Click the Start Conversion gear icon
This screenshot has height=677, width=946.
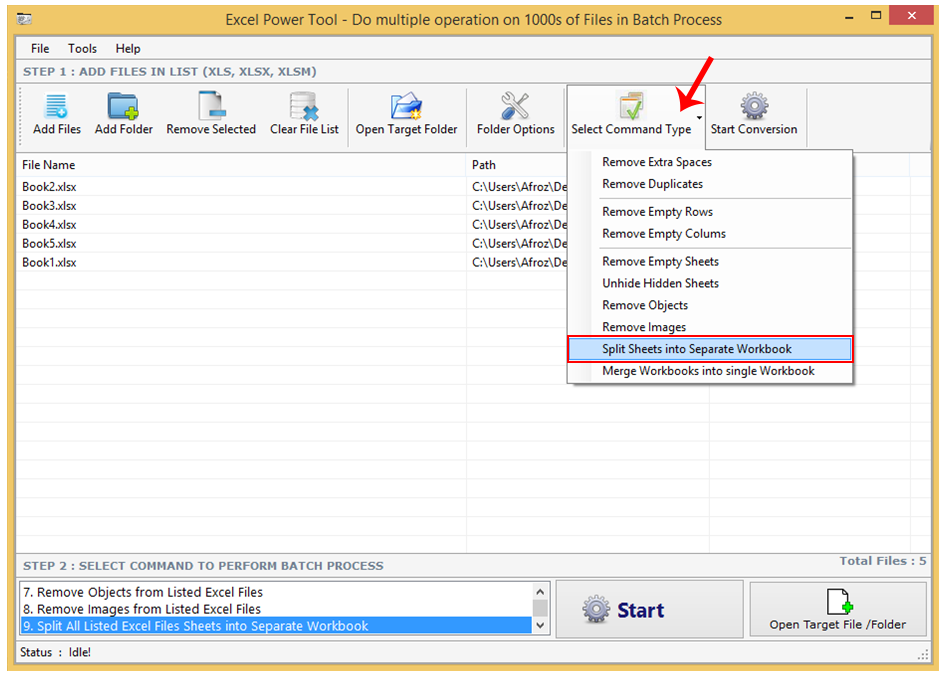click(754, 106)
